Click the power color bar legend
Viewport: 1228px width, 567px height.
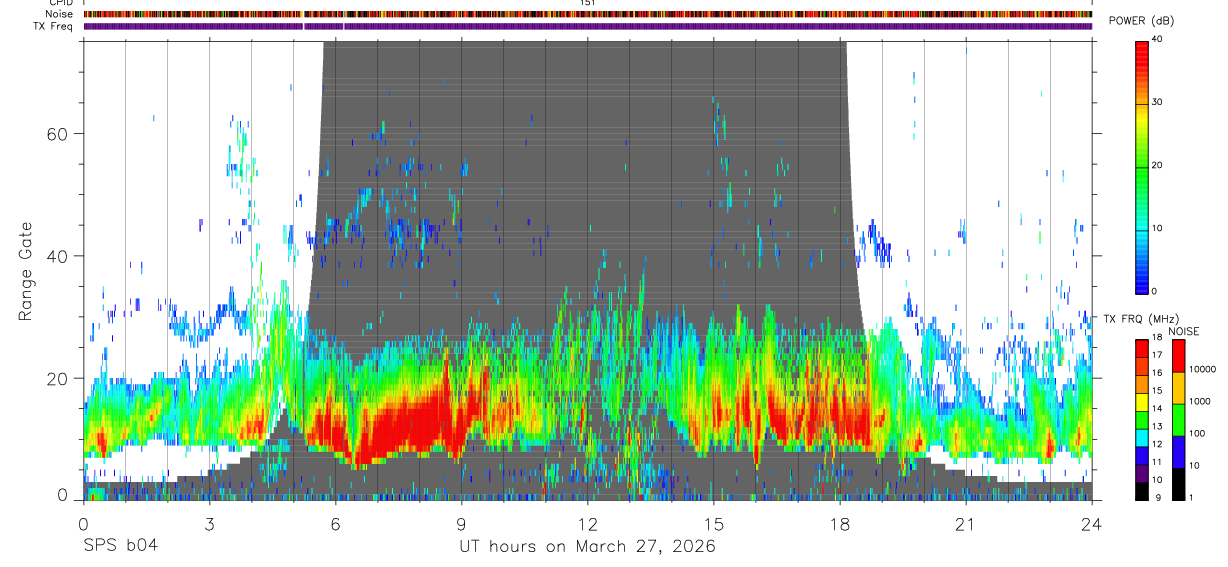click(x=1142, y=166)
